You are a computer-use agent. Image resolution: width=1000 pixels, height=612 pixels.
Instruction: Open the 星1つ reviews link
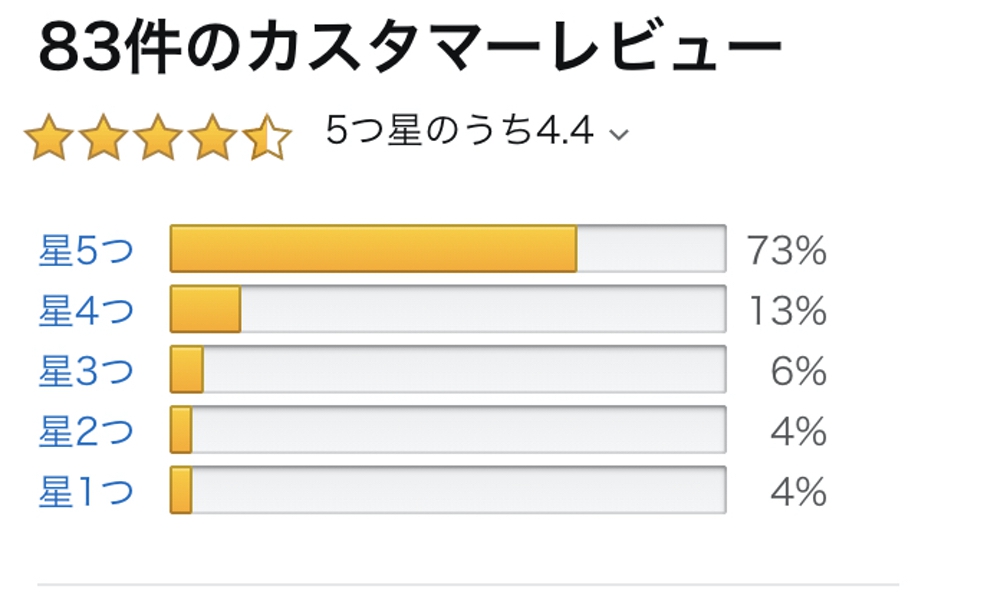85,491
